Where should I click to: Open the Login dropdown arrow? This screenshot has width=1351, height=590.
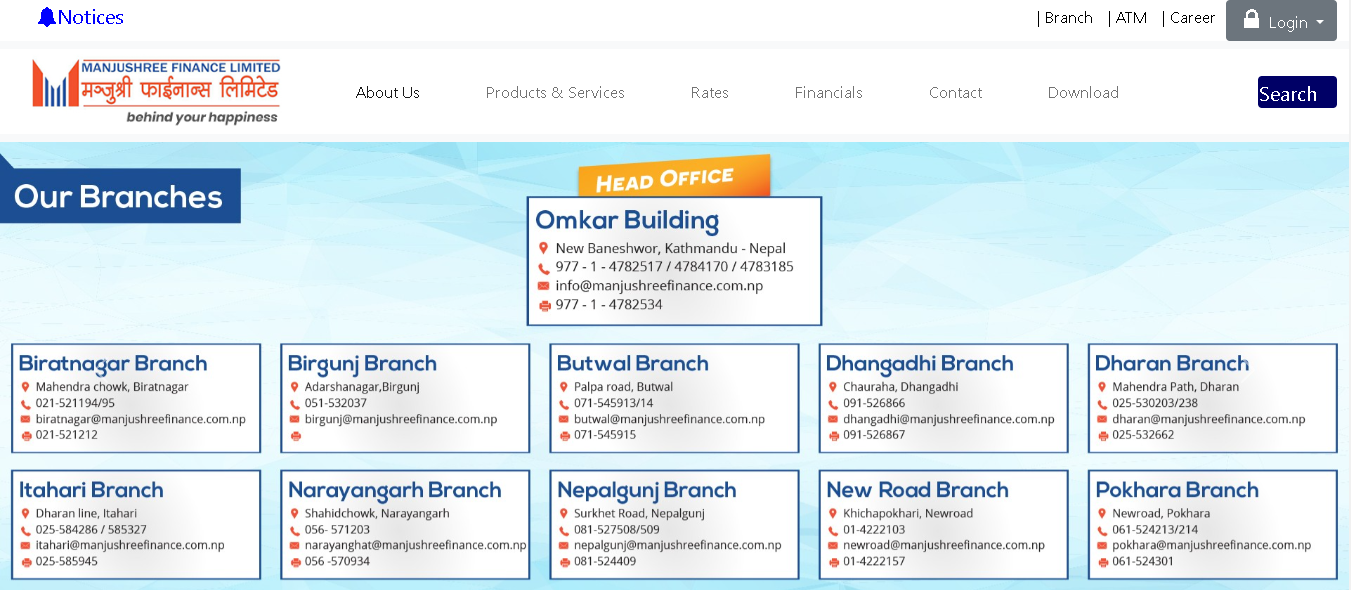click(x=1320, y=22)
